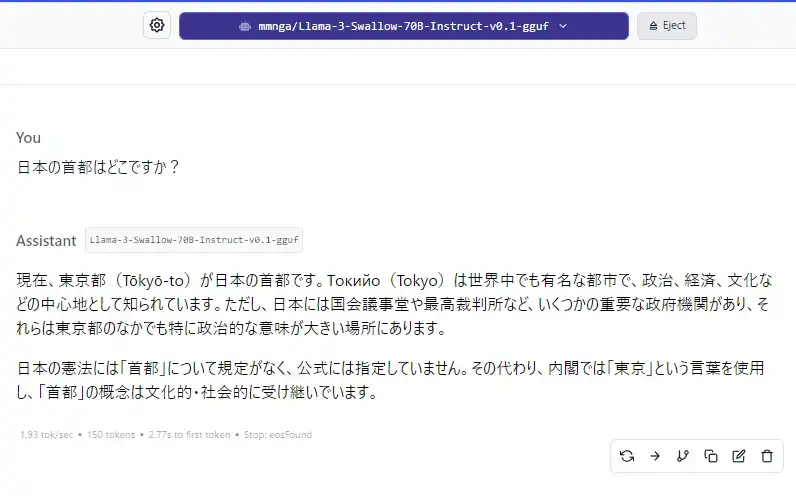Regenerate the assistant response
Screen dimensions: 796x496
click(627, 456)
